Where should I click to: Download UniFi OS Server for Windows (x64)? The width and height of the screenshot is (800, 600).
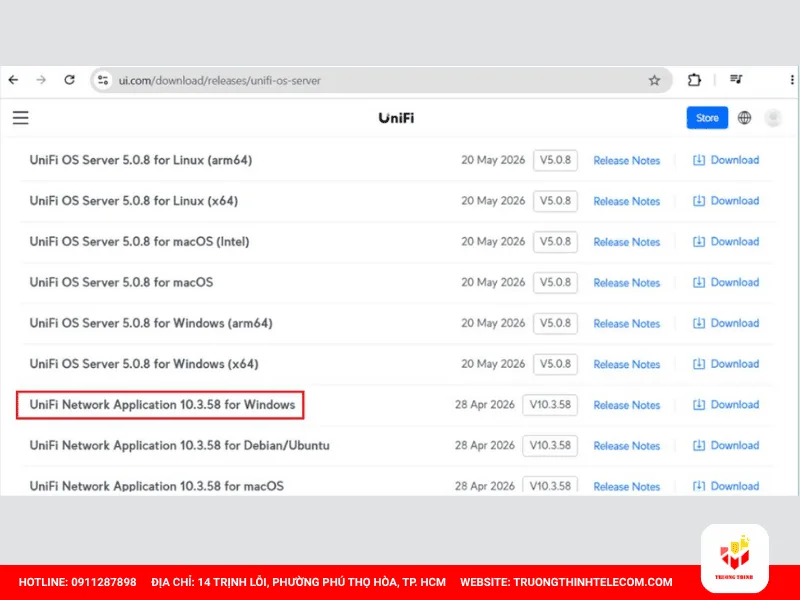(726, 364)
